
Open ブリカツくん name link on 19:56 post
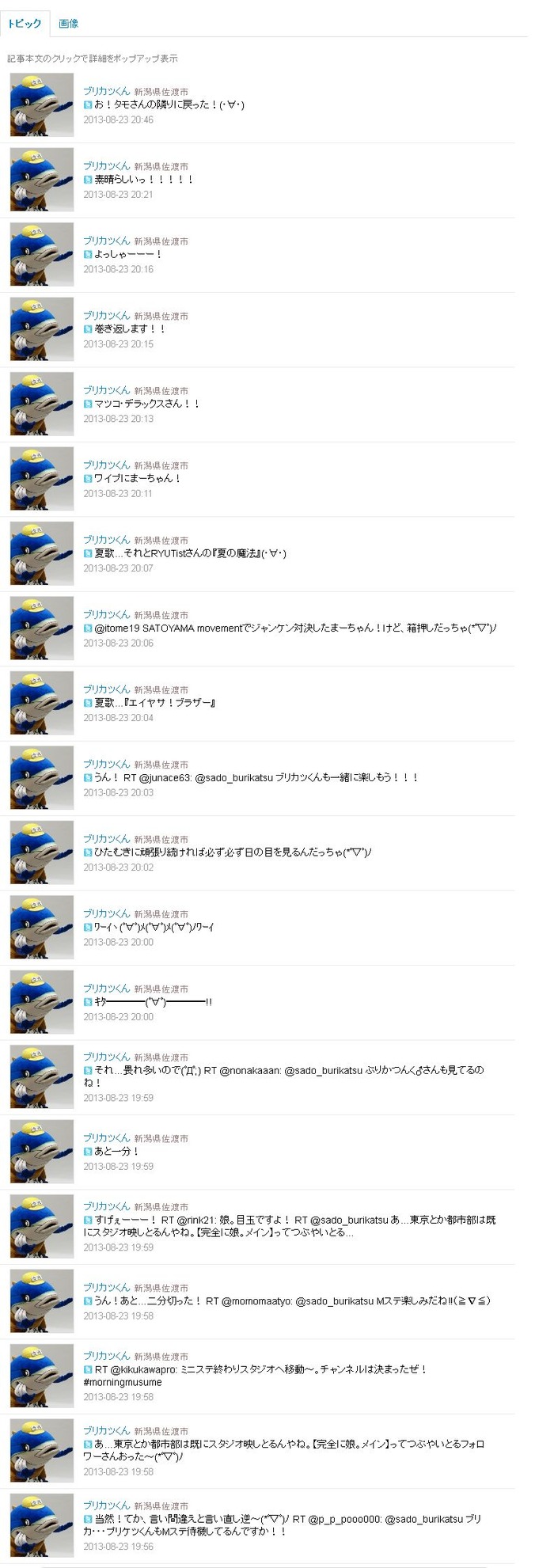[x=107, y=1505]
